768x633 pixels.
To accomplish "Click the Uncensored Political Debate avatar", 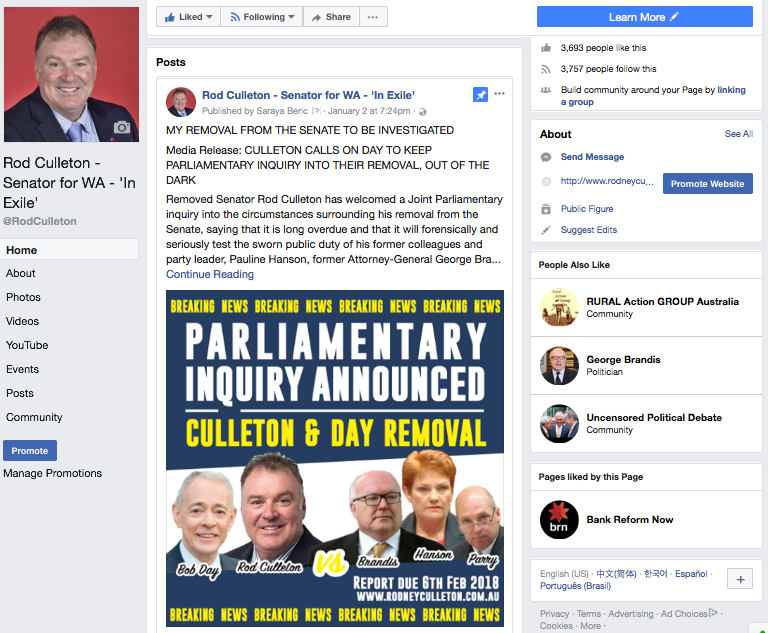I will click(x=559, y=423).
